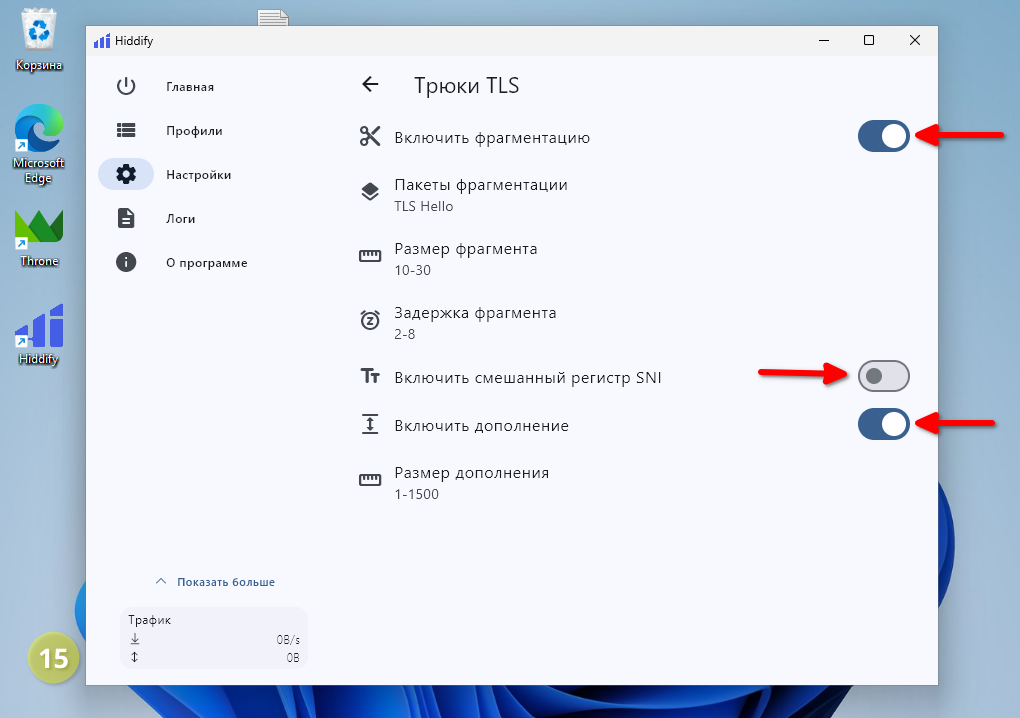
Task: Select the Hiddify desktop shortcut
Action: pos(39,335)
